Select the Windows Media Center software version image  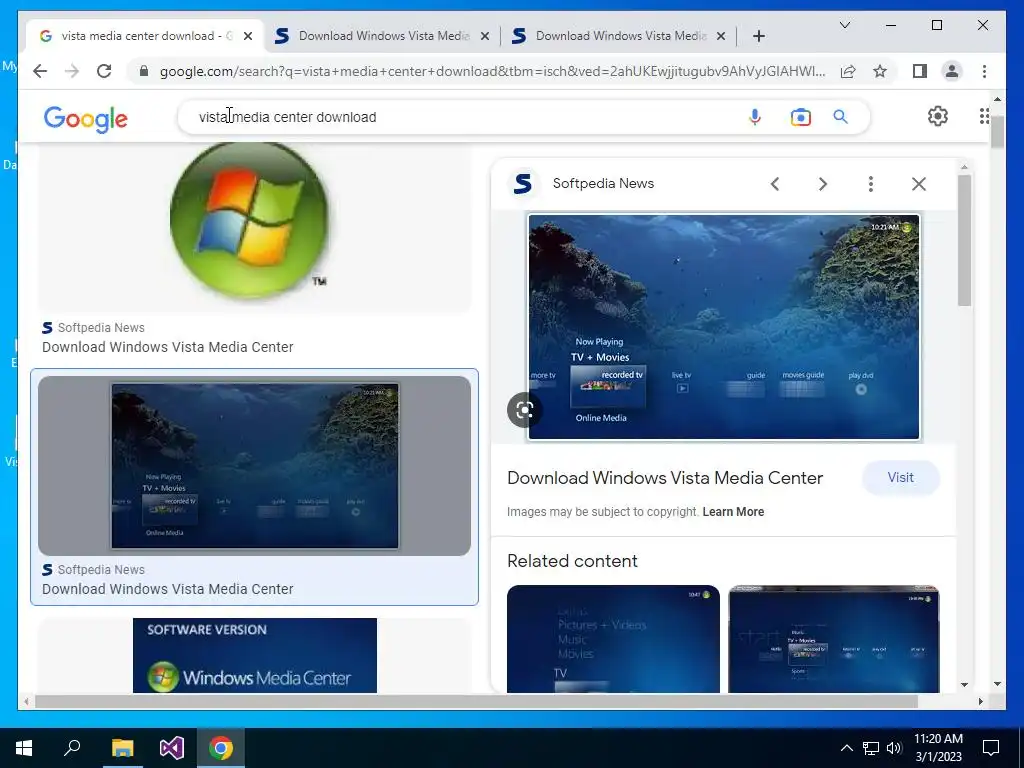click(255, 655)
